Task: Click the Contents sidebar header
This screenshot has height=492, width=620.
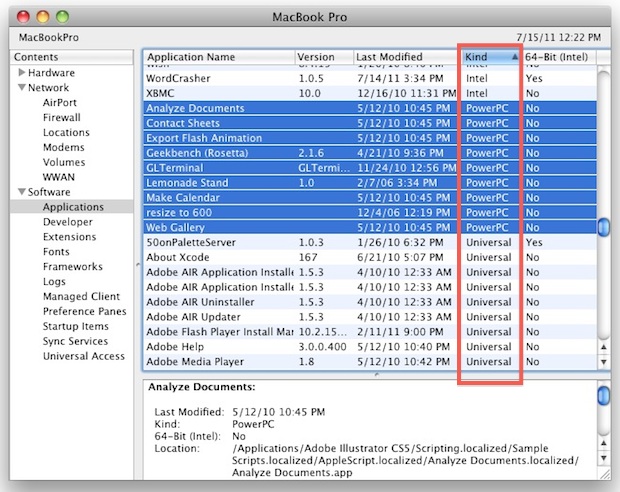Action: [x=72, y=57]
